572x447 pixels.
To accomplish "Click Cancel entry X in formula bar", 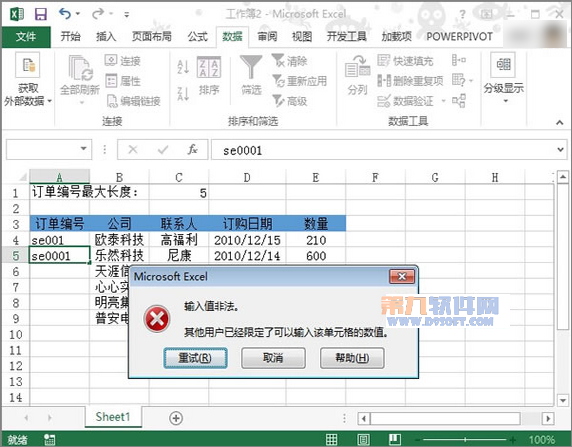I will point(133,149).
